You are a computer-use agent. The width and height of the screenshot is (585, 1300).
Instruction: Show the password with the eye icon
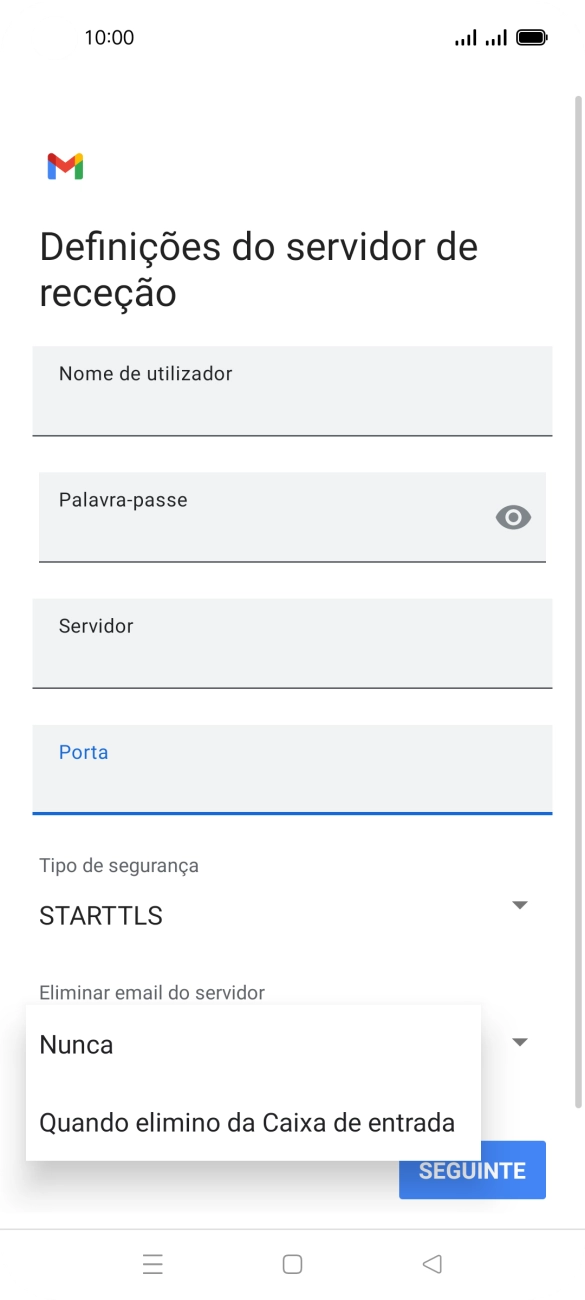513,517
